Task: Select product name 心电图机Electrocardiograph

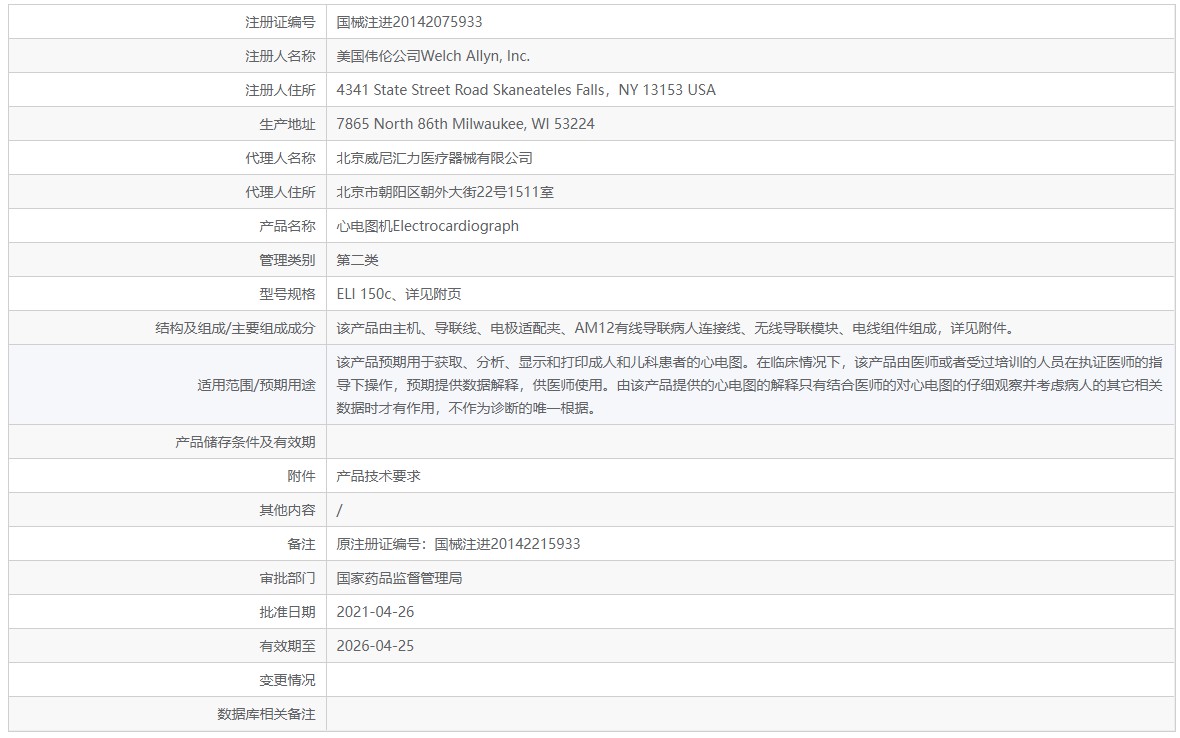Action: 427,226
